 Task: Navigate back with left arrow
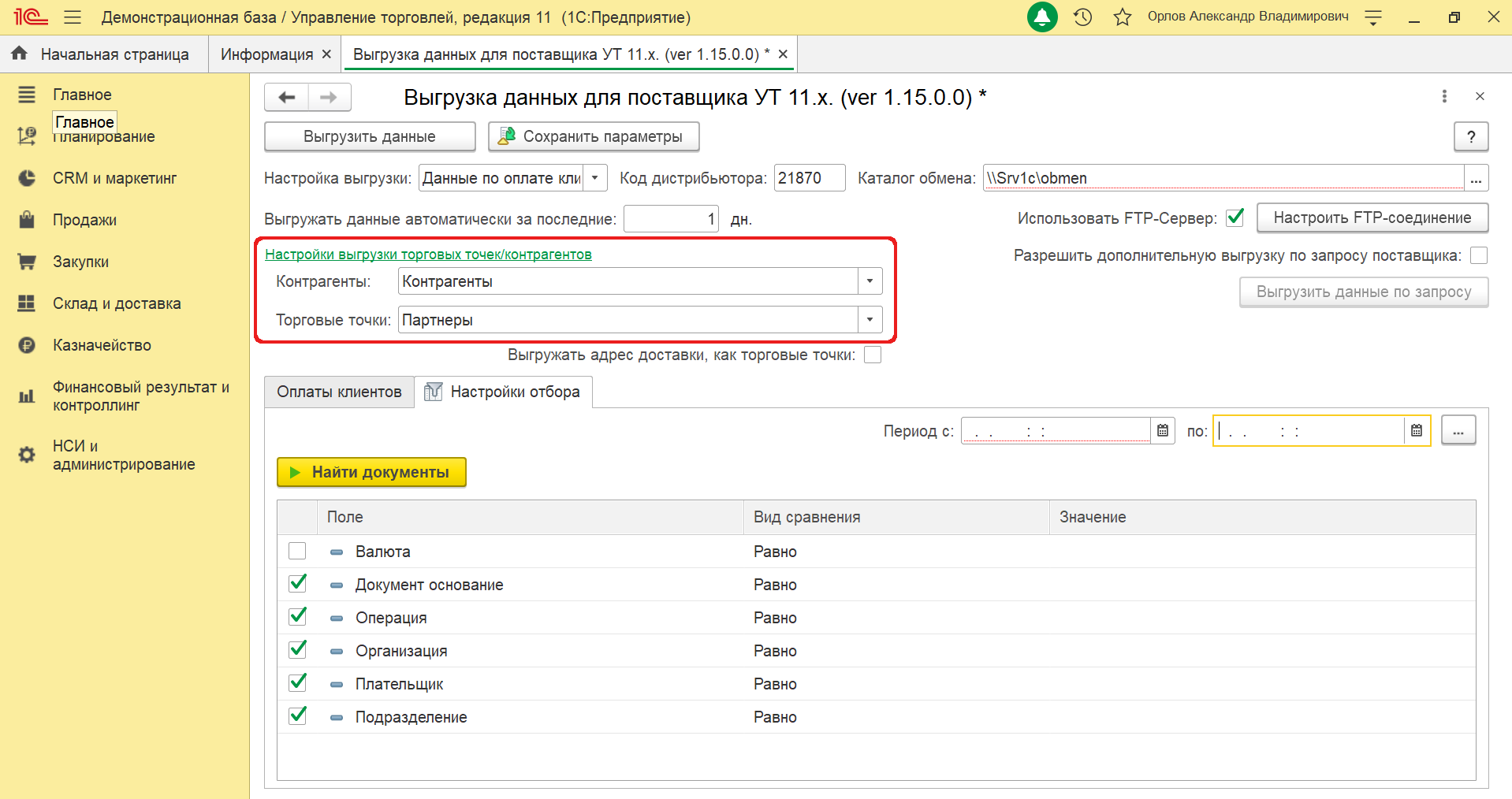click(286, 97)
